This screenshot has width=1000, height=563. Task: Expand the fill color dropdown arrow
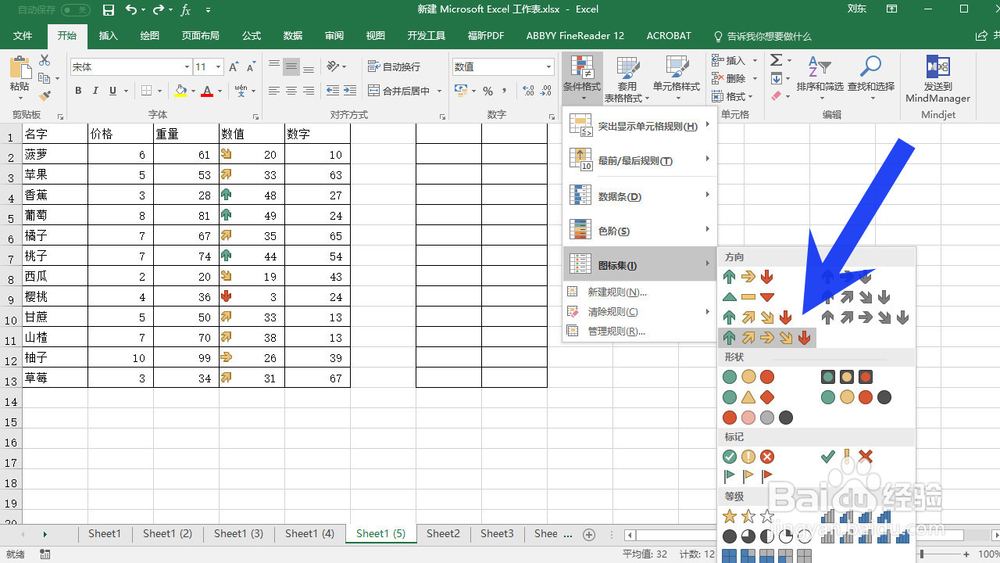point(193,91)
